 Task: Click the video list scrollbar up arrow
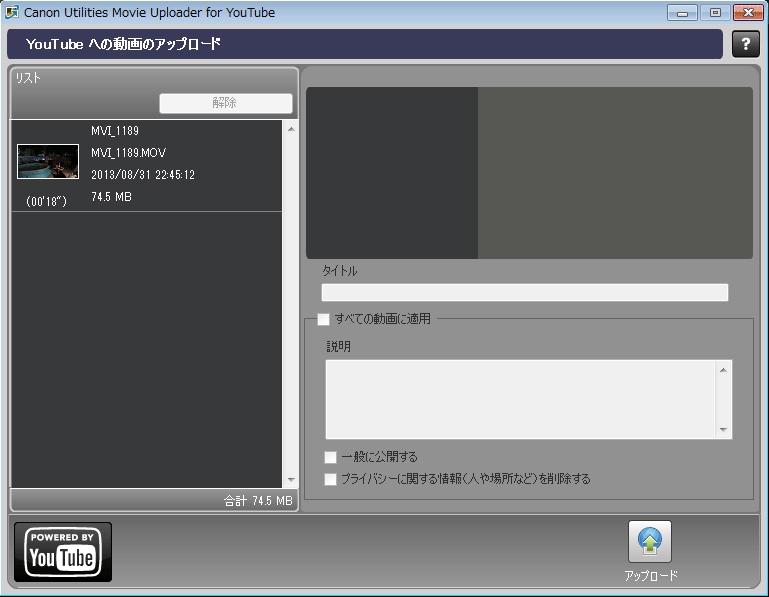point(291,129)
